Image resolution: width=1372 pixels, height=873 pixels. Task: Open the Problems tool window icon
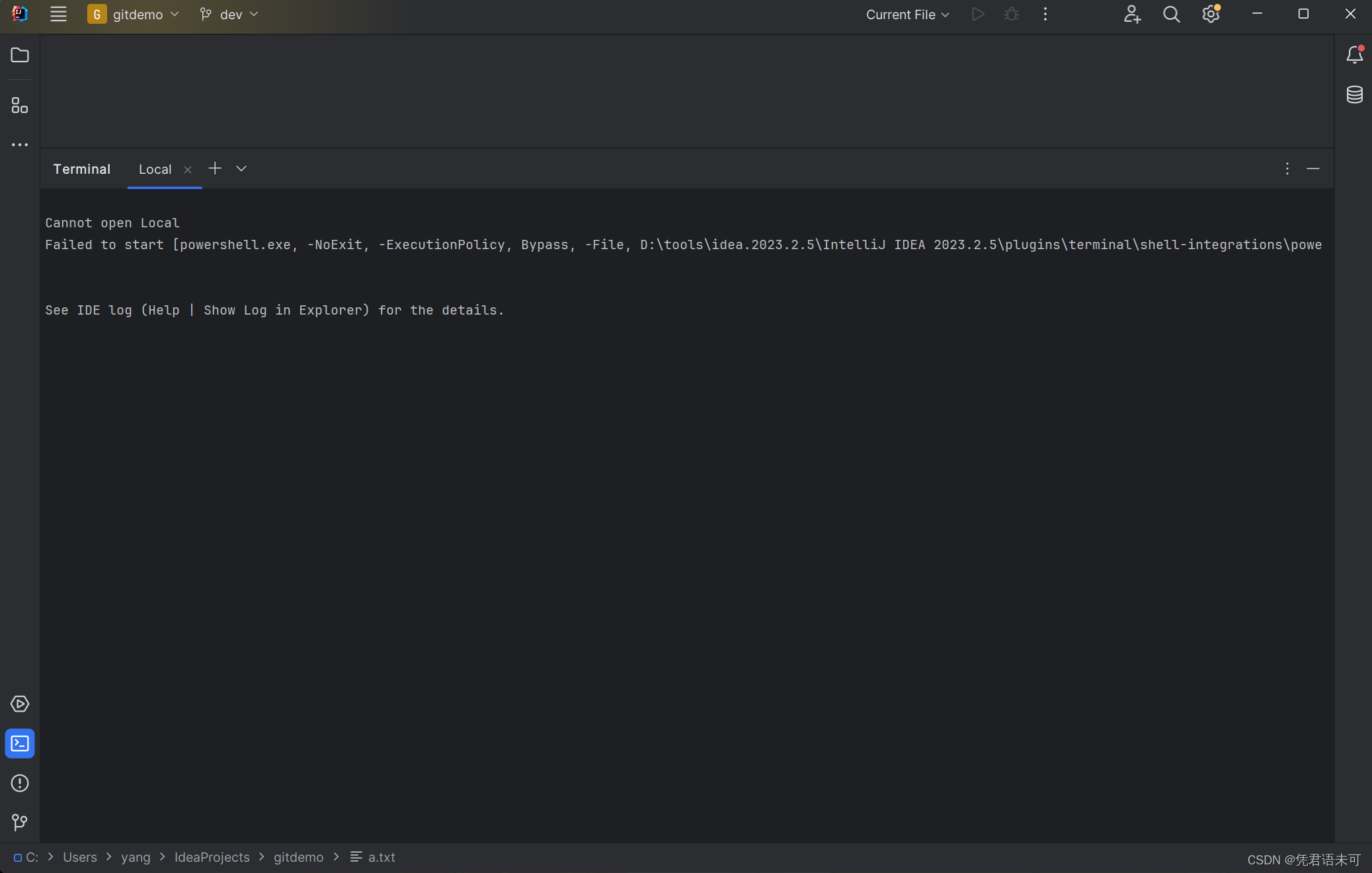pyautogui.click(x=20, y=783)
